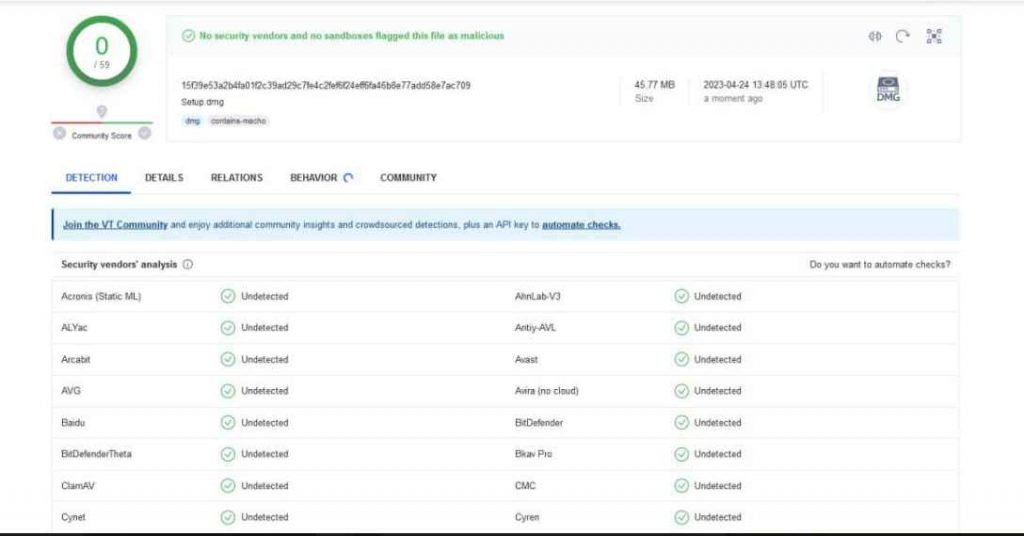Viewport: 1024px width, 536px height.
Task: Click the dmg file tag
Action: point(192,121)
